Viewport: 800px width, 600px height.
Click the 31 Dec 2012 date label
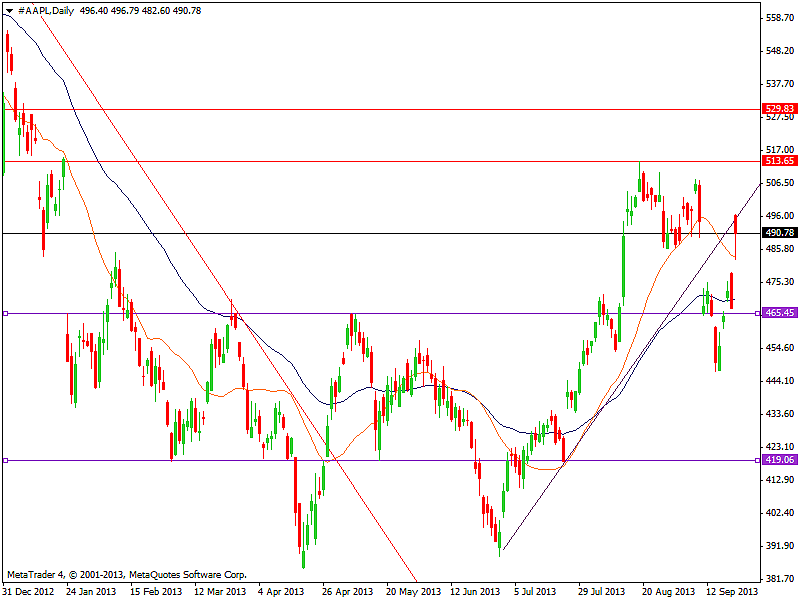(28, 591)
